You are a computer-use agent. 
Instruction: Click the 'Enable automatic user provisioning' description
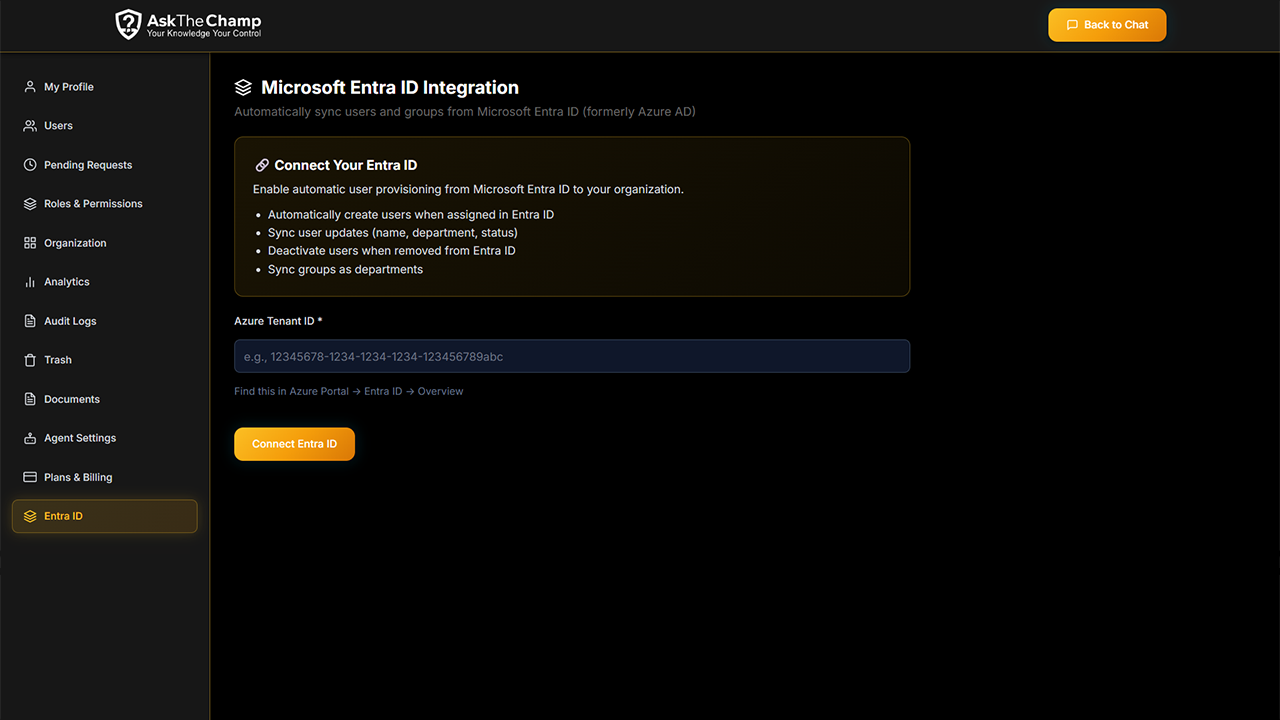click(468, 189)
